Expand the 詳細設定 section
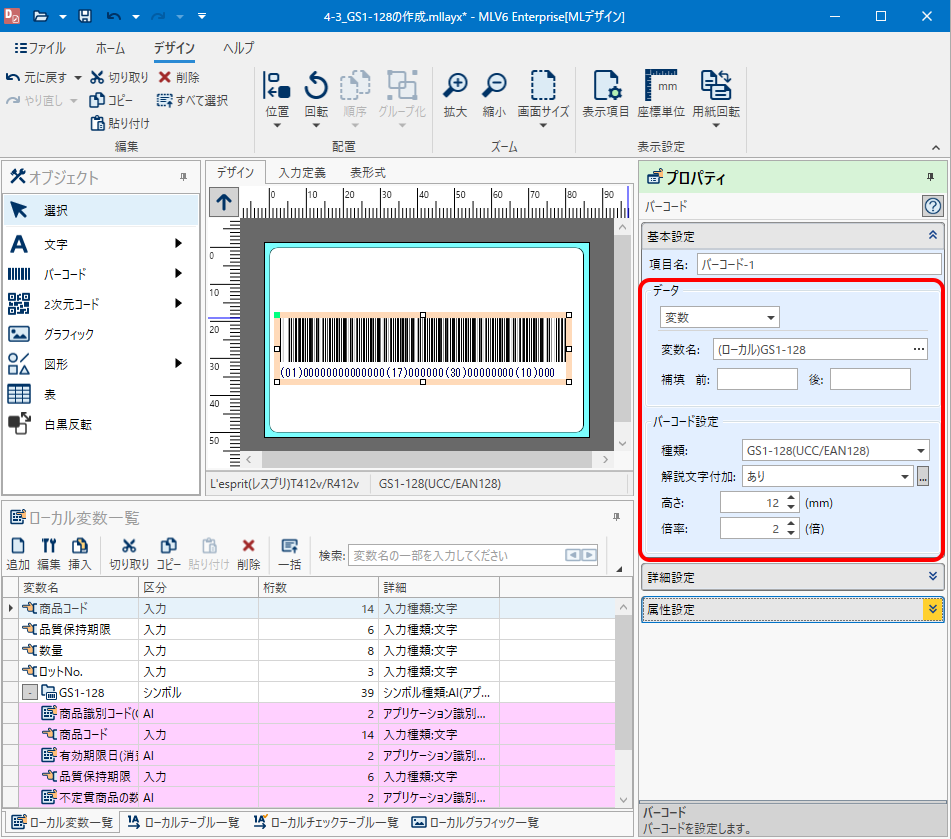This screenshot has width=951, height=839. pyautogui.click(x=933, y=576)
